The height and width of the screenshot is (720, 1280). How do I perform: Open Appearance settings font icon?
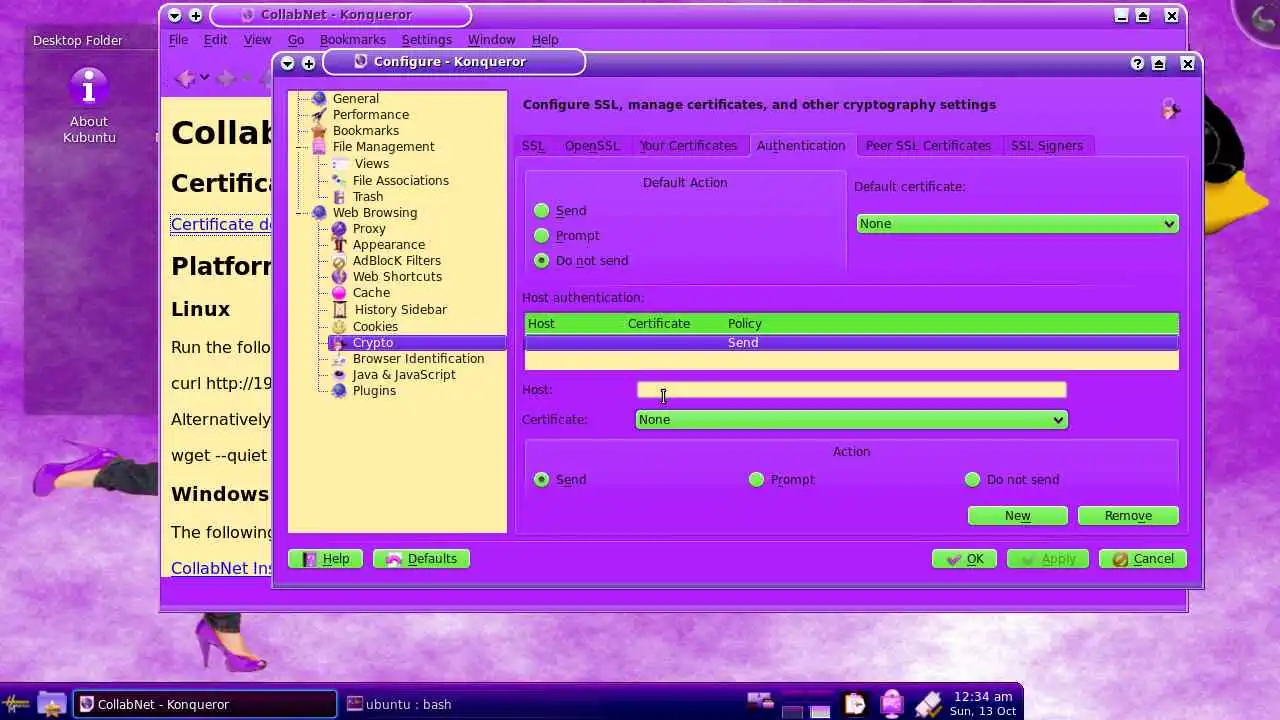[x=339, y=244]
